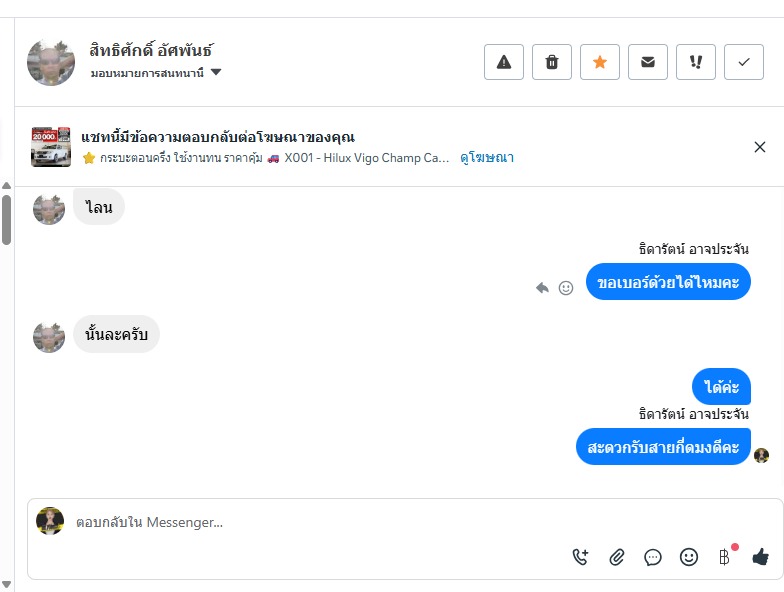Click the scrollbar down arrow
The width and height of the screenshot is (784, 592).
7,584
